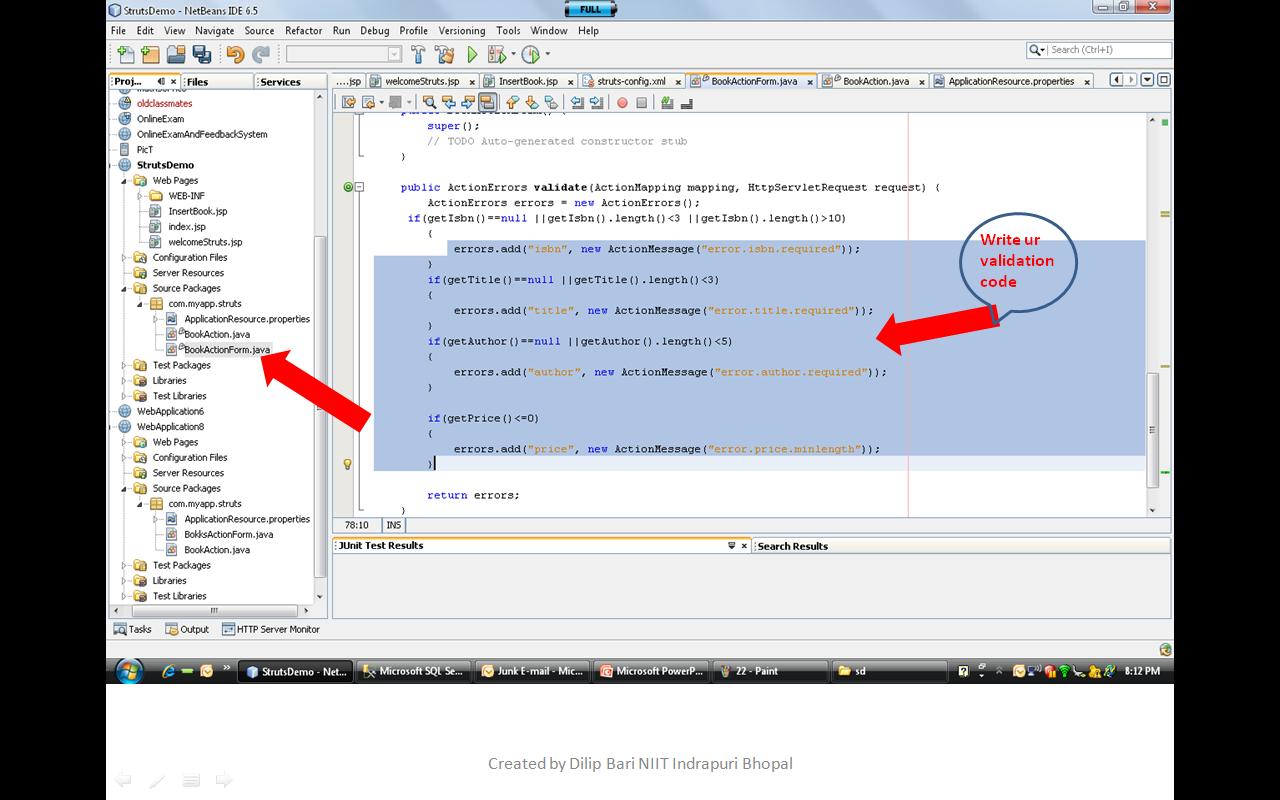Image resolution: width=1280 pixels, height=800 pixels.
Task: Open the Debug Project dropdown arrow
Action: [511, 55]
